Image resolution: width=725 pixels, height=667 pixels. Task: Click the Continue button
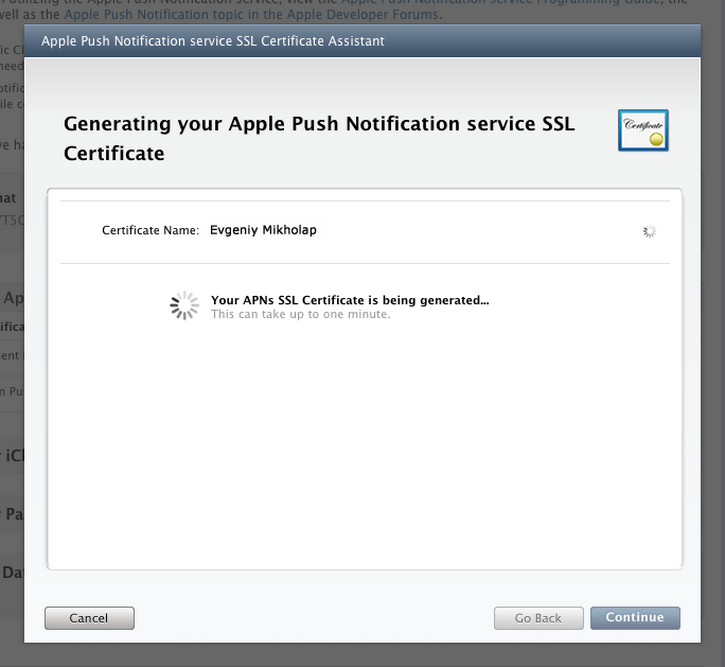(635, 618)
